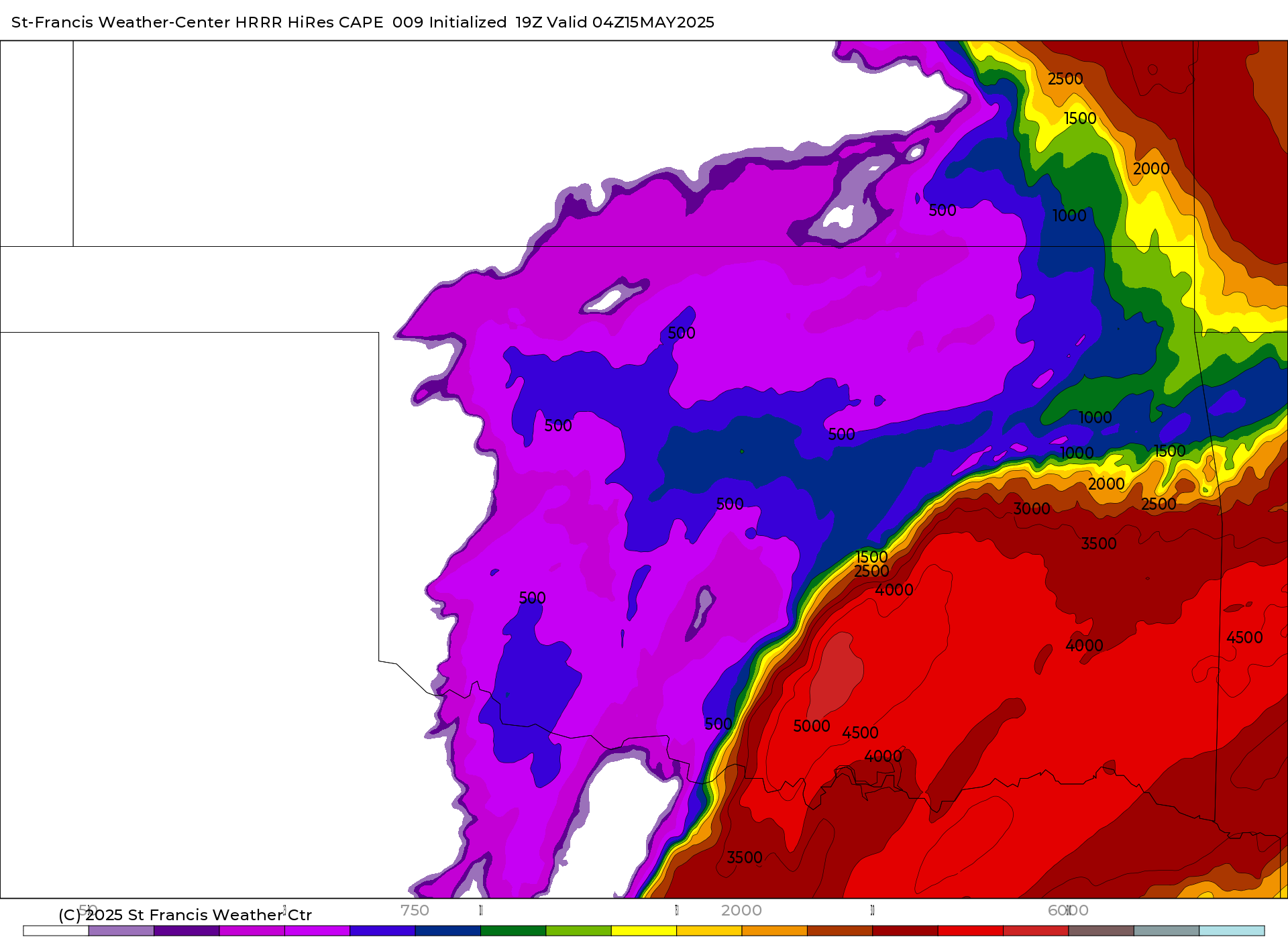
Task: Click the white color bar swatch
Action: pyautogui.click(x=56, y=931)
